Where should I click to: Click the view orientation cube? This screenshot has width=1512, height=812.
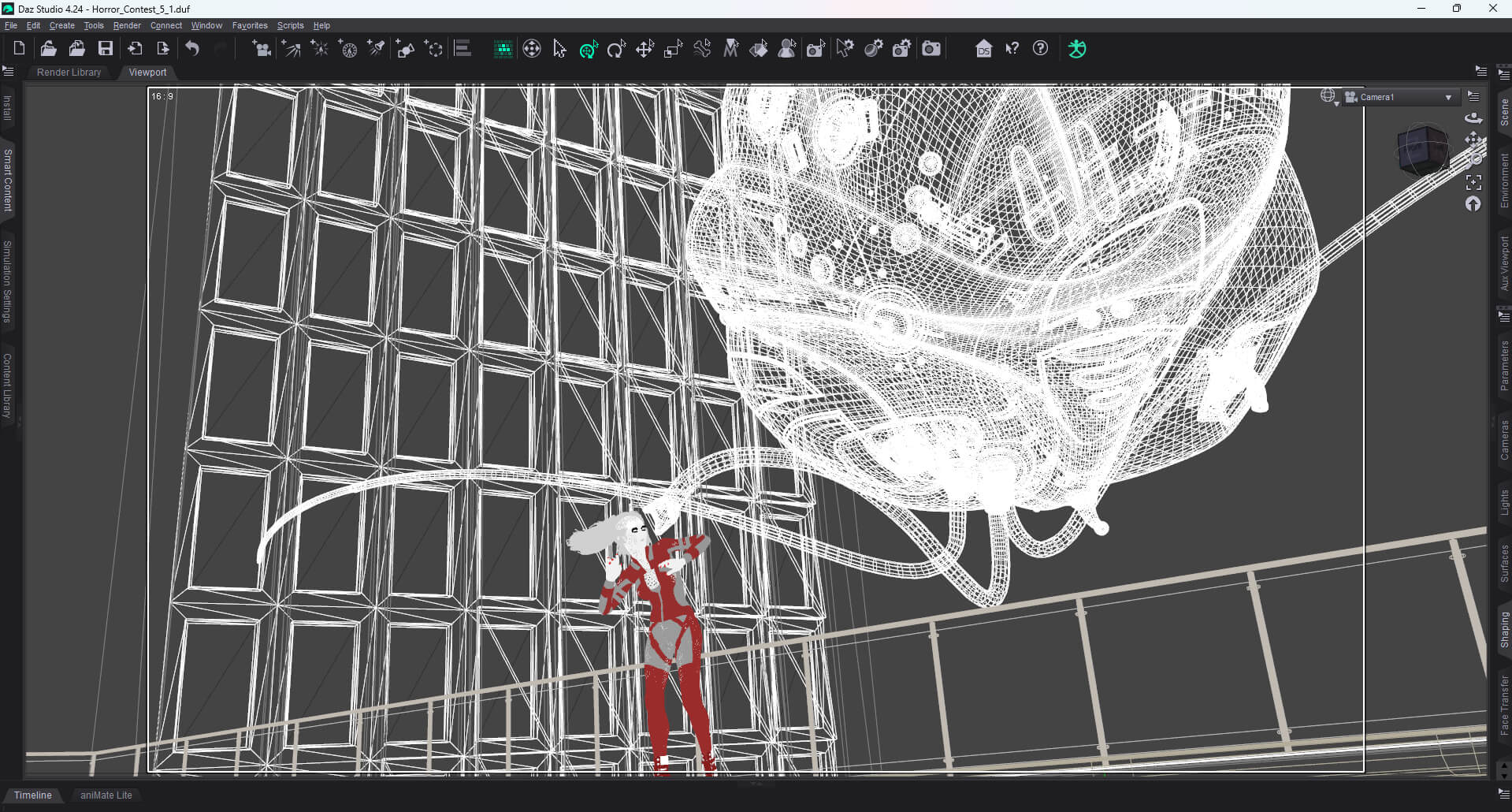tap(1422, 150)
